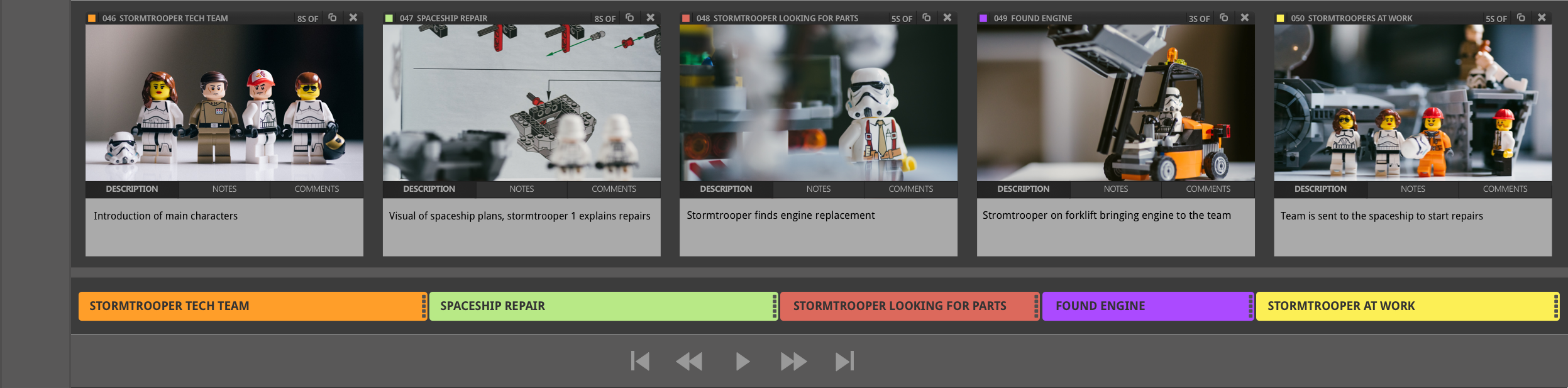Remove panel 047 Spaceship Repair with X
The width and height of the screenshot is (1568, 388).
pos(651,18)
